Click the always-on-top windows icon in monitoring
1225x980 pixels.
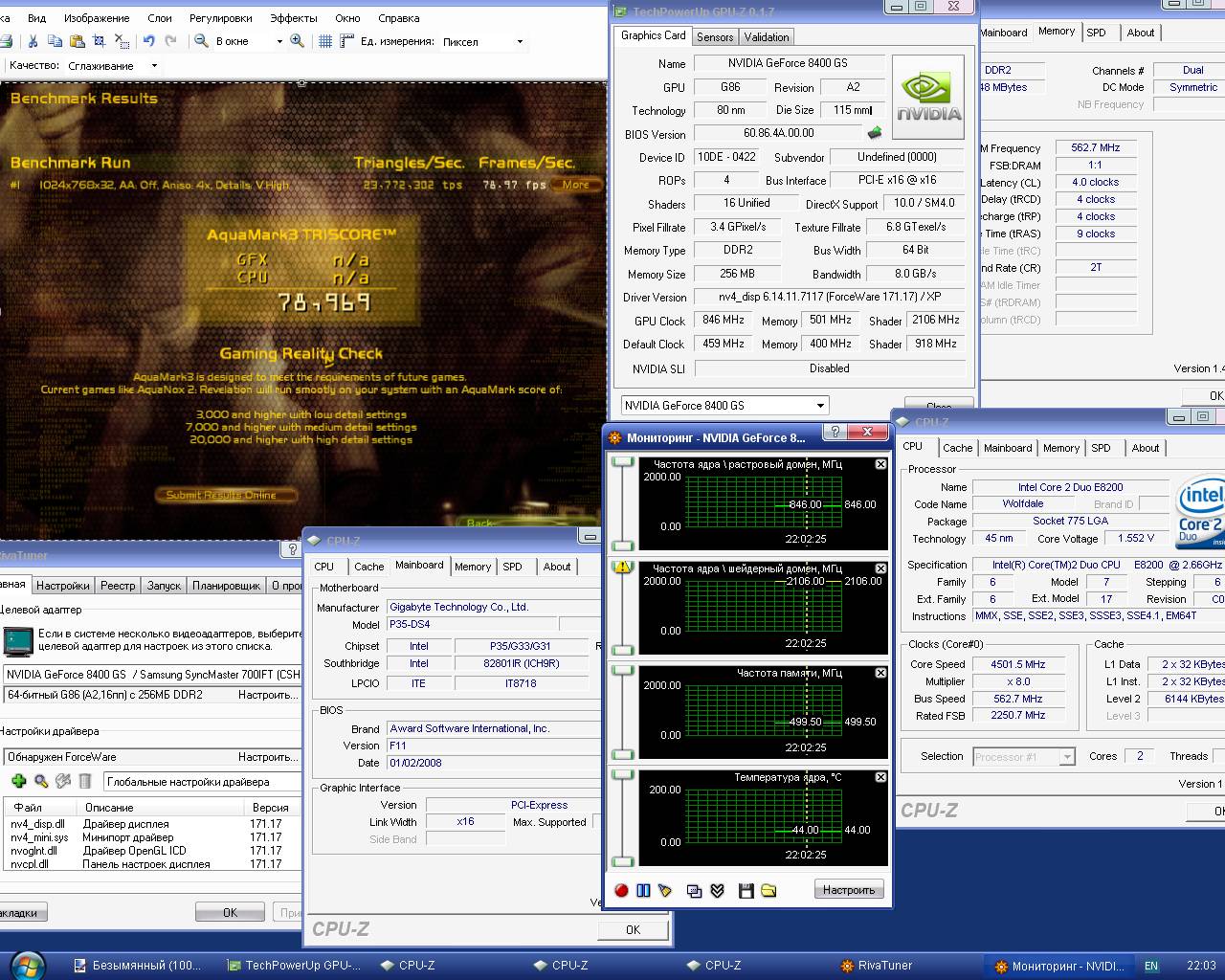pyautogui.click(x=695, y=890)
